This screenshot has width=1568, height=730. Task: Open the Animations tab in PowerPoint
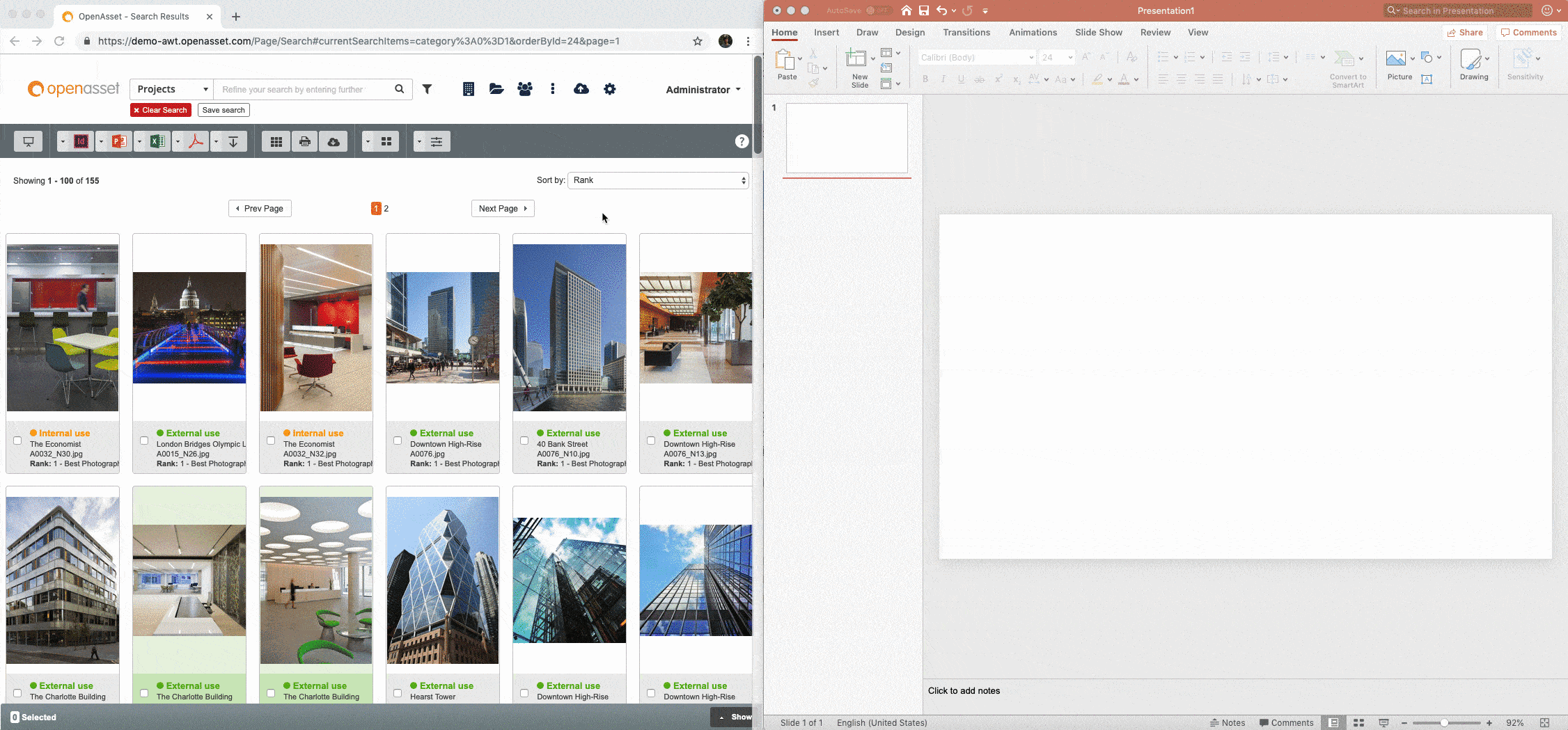[1033, 33]
